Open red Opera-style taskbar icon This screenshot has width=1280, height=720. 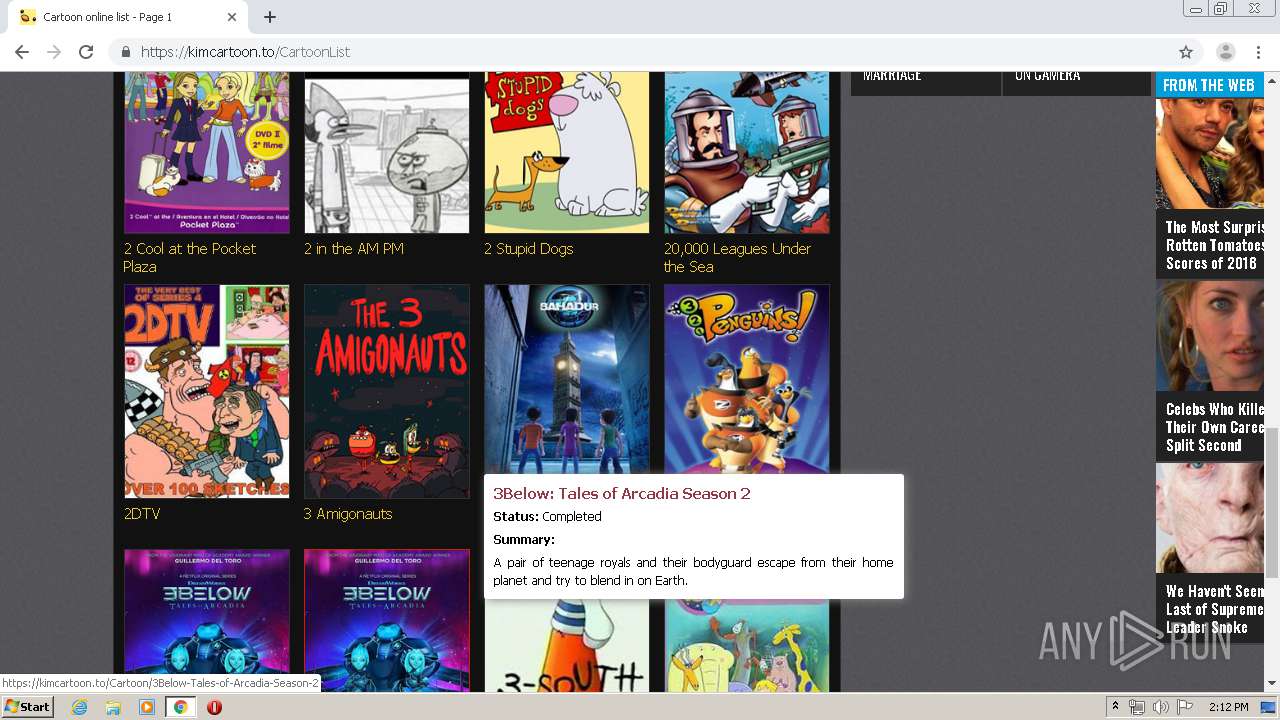coord(214,707)
